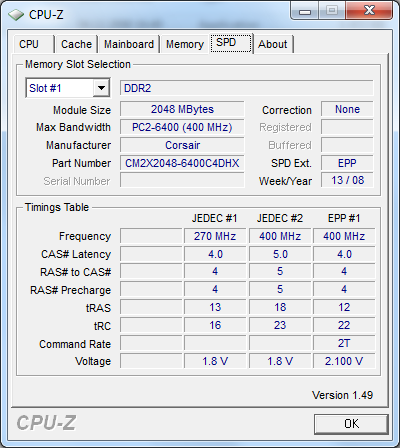The image size is (400, 448).
Task: Click the OK button
Action: [351, 424]
